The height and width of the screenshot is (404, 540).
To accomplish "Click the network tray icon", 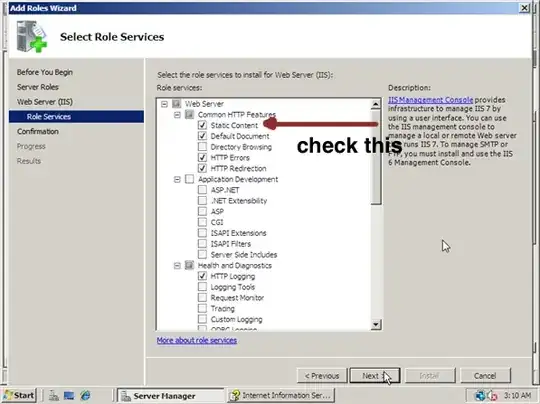I will tap(479, 396).
